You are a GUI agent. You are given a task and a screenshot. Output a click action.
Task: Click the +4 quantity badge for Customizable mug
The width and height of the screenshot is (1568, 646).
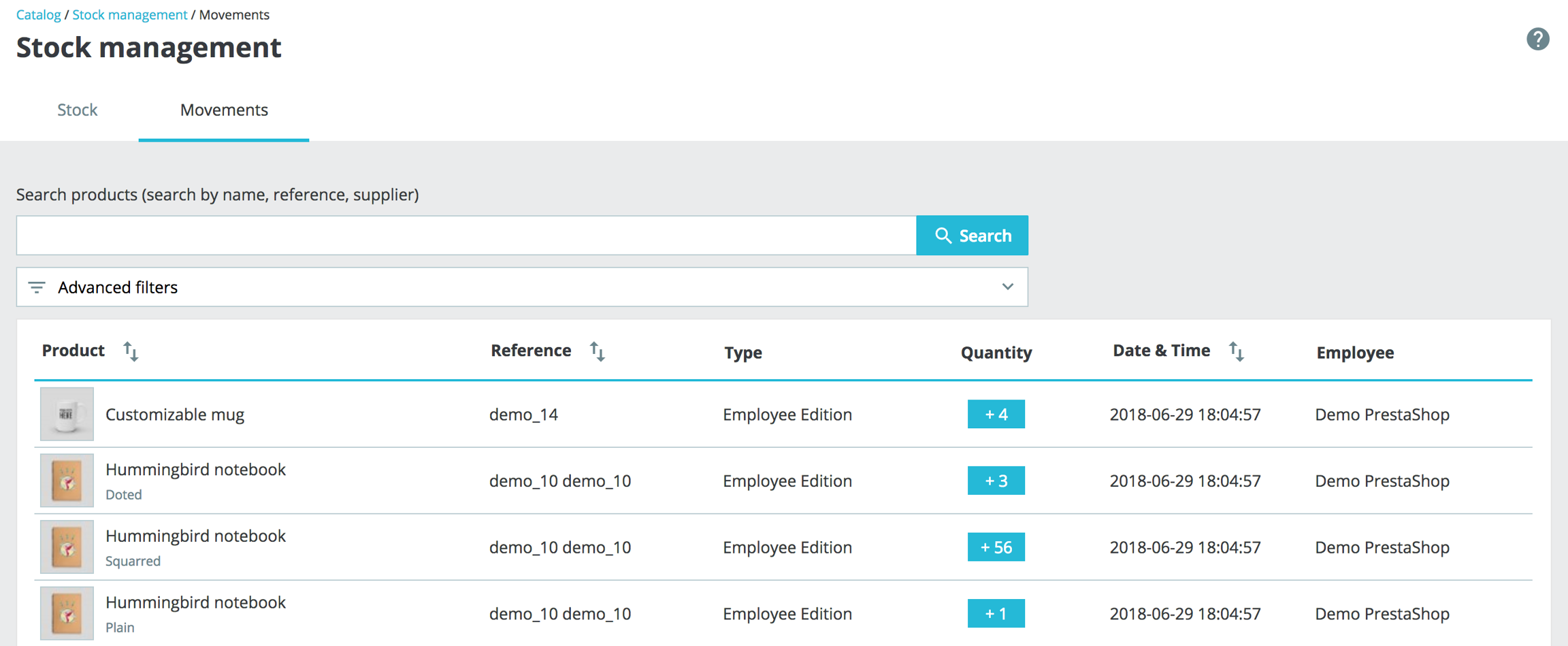pos(996,415)
